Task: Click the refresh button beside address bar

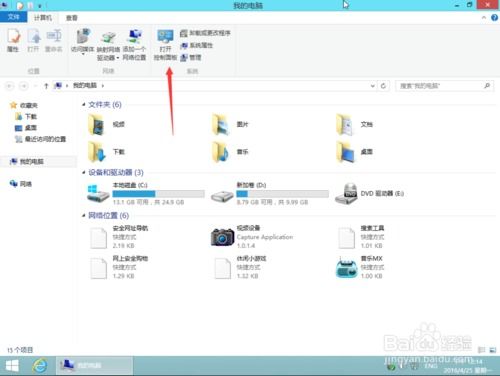Action: click(383, 86)
